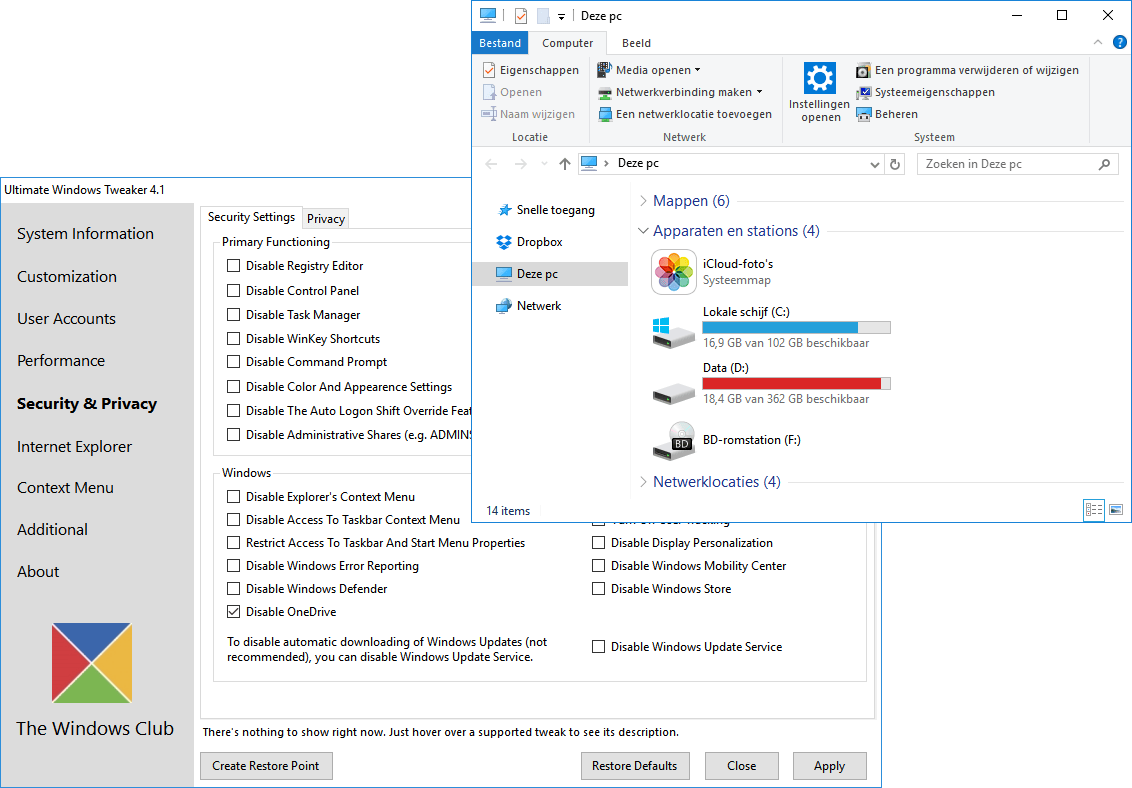This screenshot has height=788, width=1132.
Task: Open the Customization section
Action: [x=66, y=276]
